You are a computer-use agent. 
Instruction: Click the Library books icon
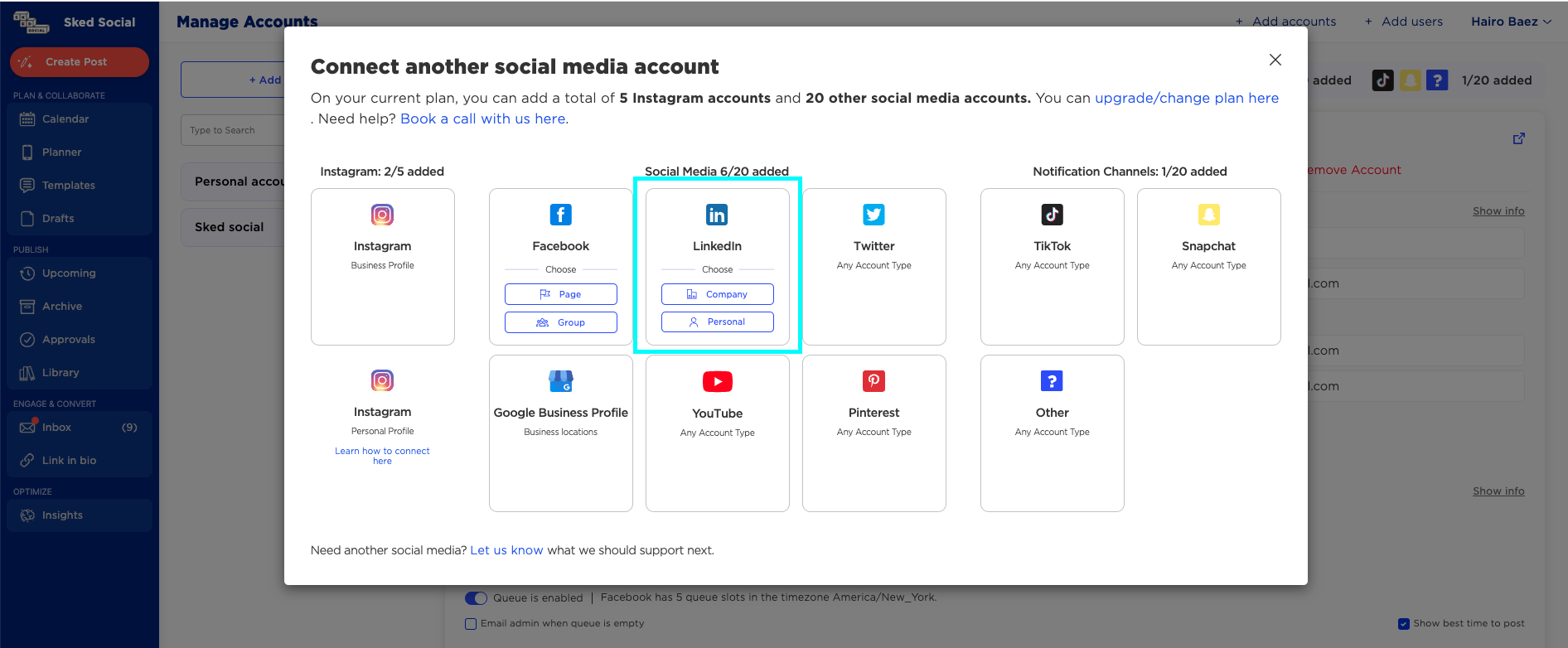(x=27, y=373)
